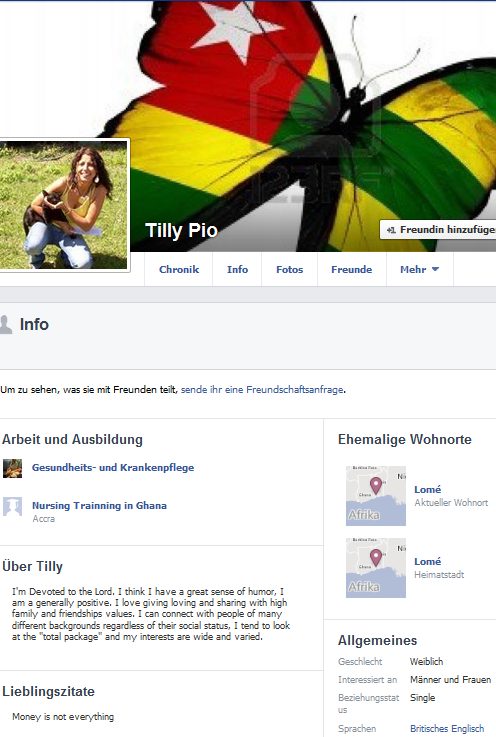Open Nursing Trainning in Ghana link
496x737 pixels.
point(99,506)
